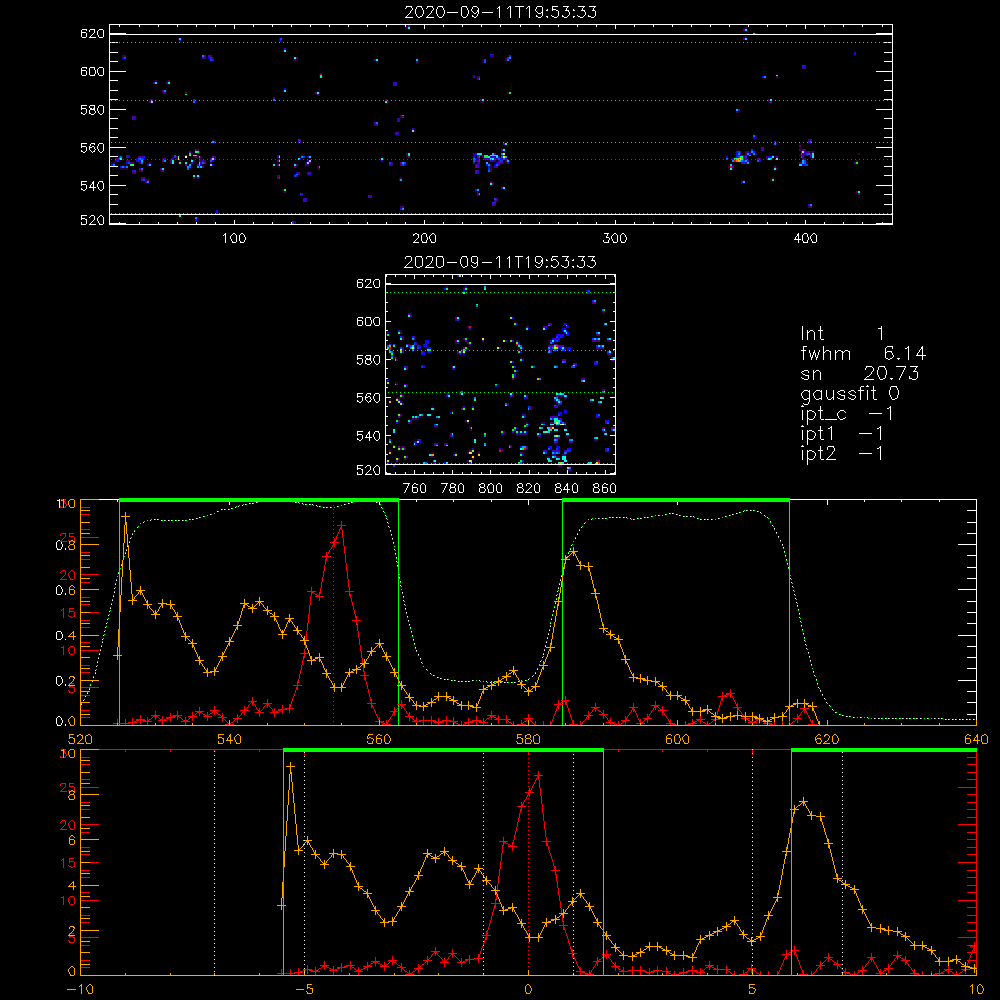Click x-axis label 520 on upper profile plot
Screen dimensions: 1000x1000
80,739
